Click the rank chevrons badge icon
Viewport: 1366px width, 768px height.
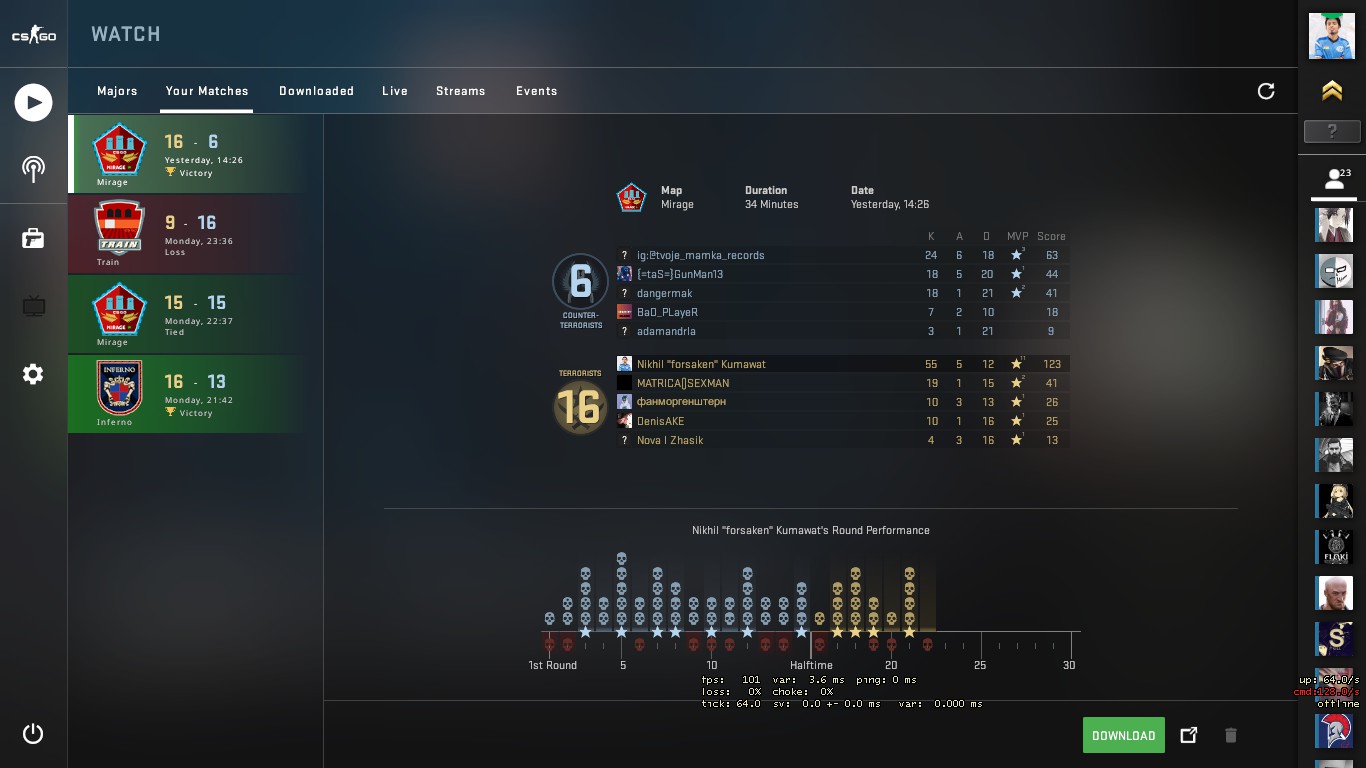(1331, 91)
